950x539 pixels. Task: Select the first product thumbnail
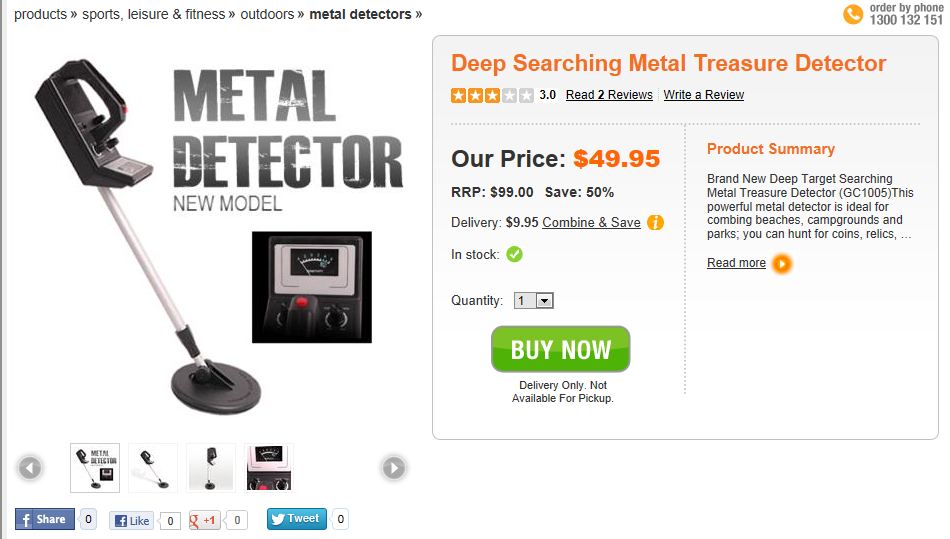95,468
